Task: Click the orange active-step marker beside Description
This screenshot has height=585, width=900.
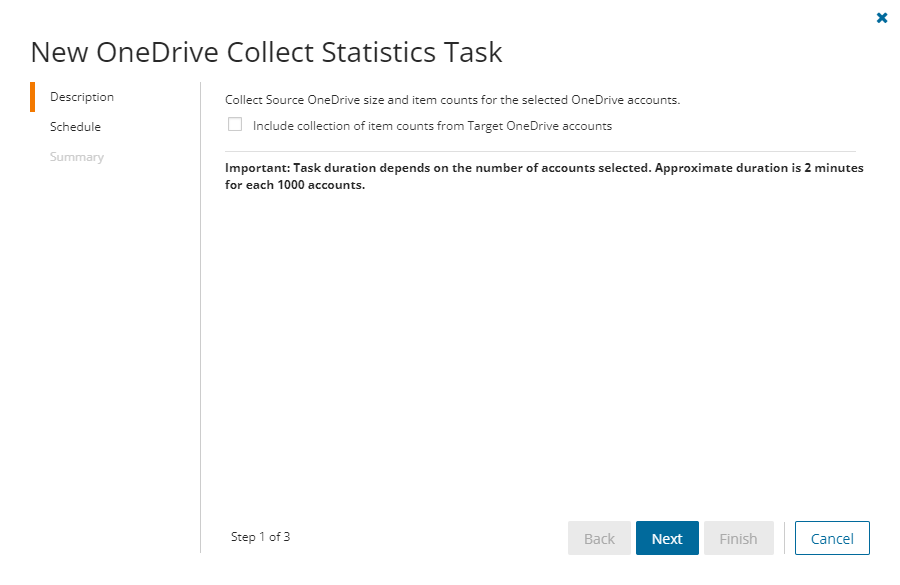Action: tap(33, 97)
